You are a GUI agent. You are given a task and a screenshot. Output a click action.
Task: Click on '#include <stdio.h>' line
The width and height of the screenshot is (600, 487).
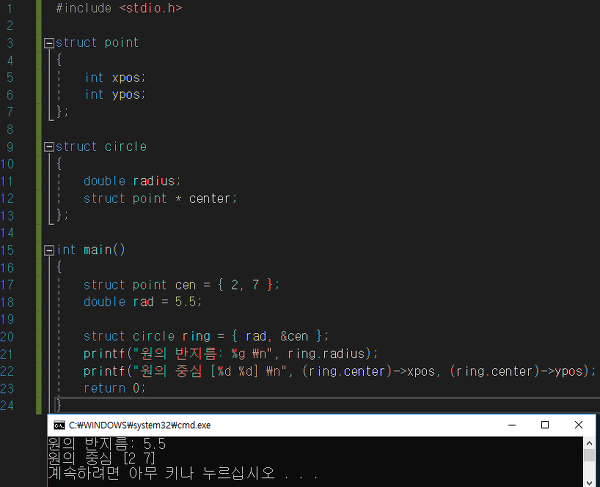point(119,8)
